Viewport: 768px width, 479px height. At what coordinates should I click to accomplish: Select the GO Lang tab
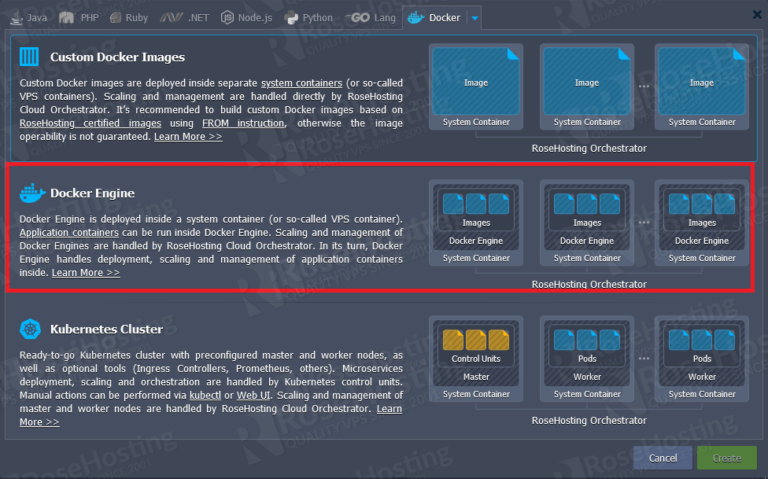click(x=370, y=18)
